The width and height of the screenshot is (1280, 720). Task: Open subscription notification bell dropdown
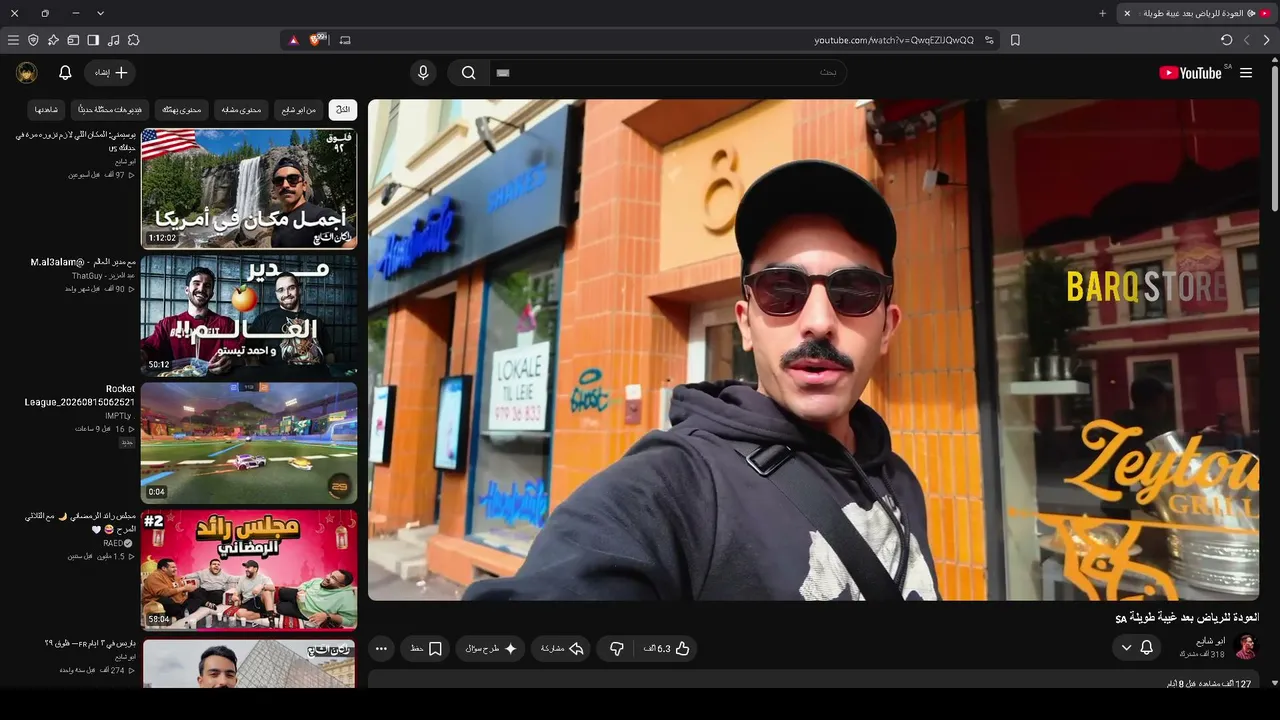1137,648
